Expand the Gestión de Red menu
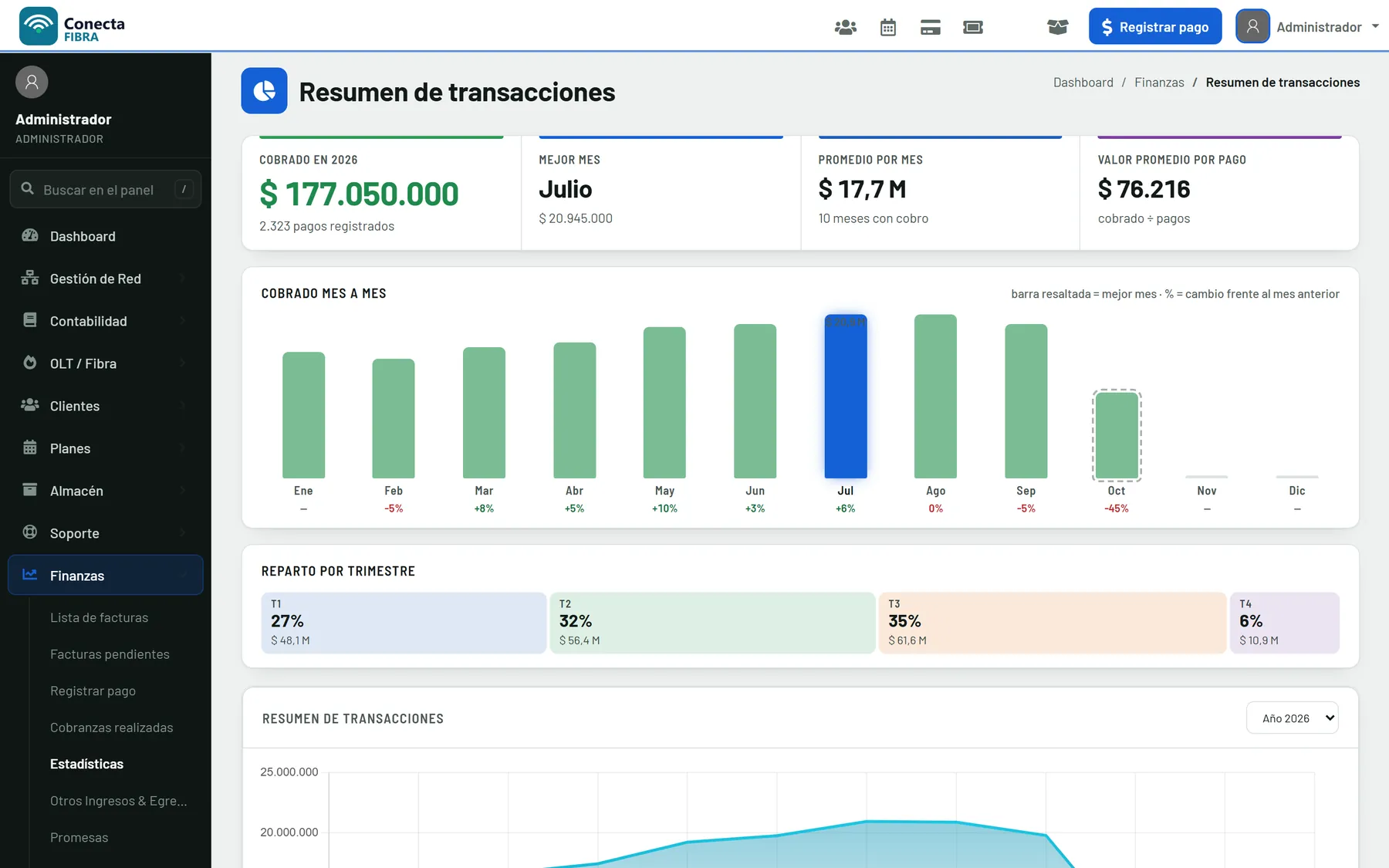 point(106,279)
